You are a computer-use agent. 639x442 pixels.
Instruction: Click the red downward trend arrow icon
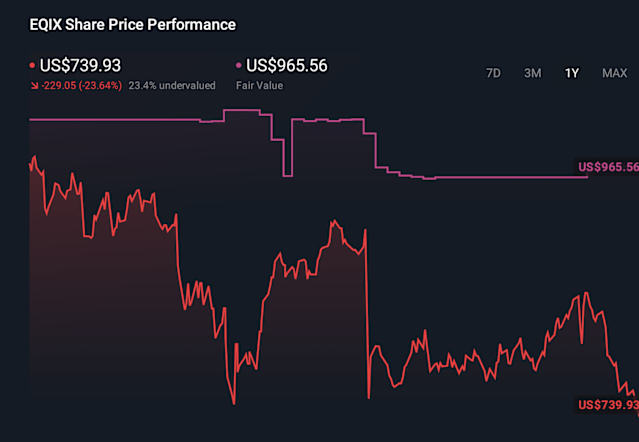pos(33,86)
